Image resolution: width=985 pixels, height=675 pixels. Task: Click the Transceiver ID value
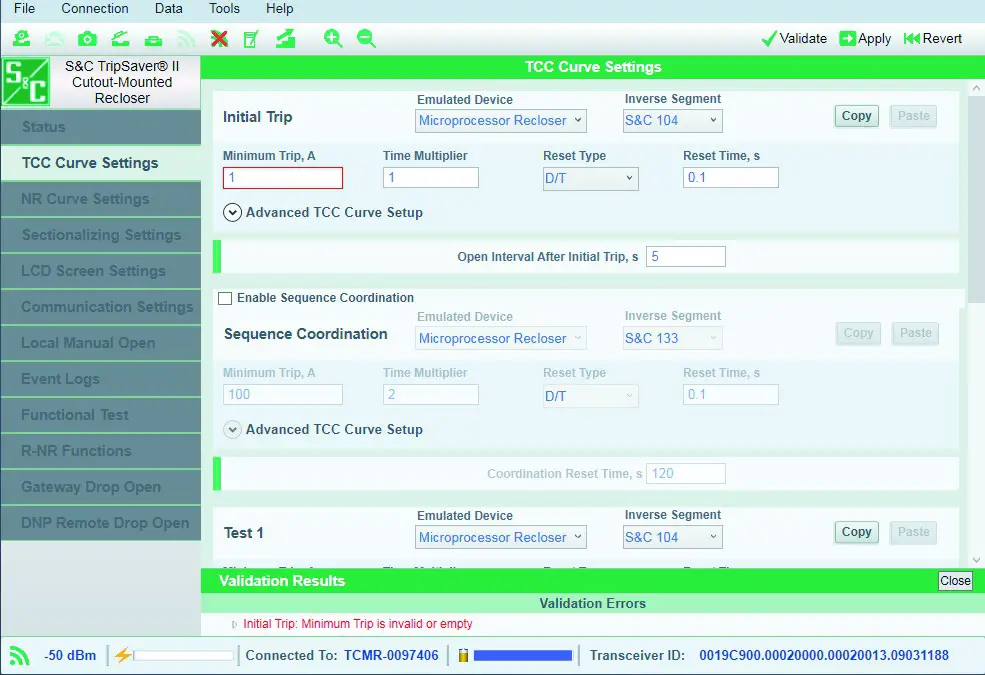[x=824, y=656]
